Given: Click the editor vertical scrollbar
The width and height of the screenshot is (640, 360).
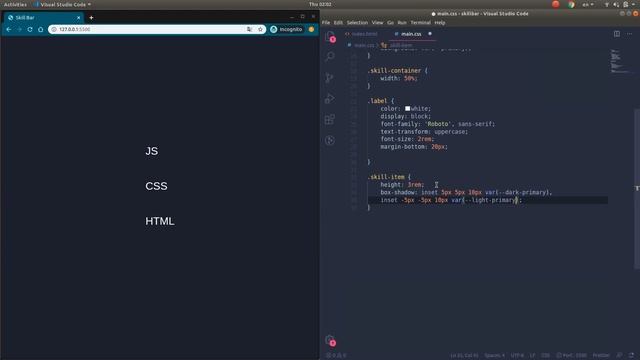Looking at the screenshot, I should point(637,189).
